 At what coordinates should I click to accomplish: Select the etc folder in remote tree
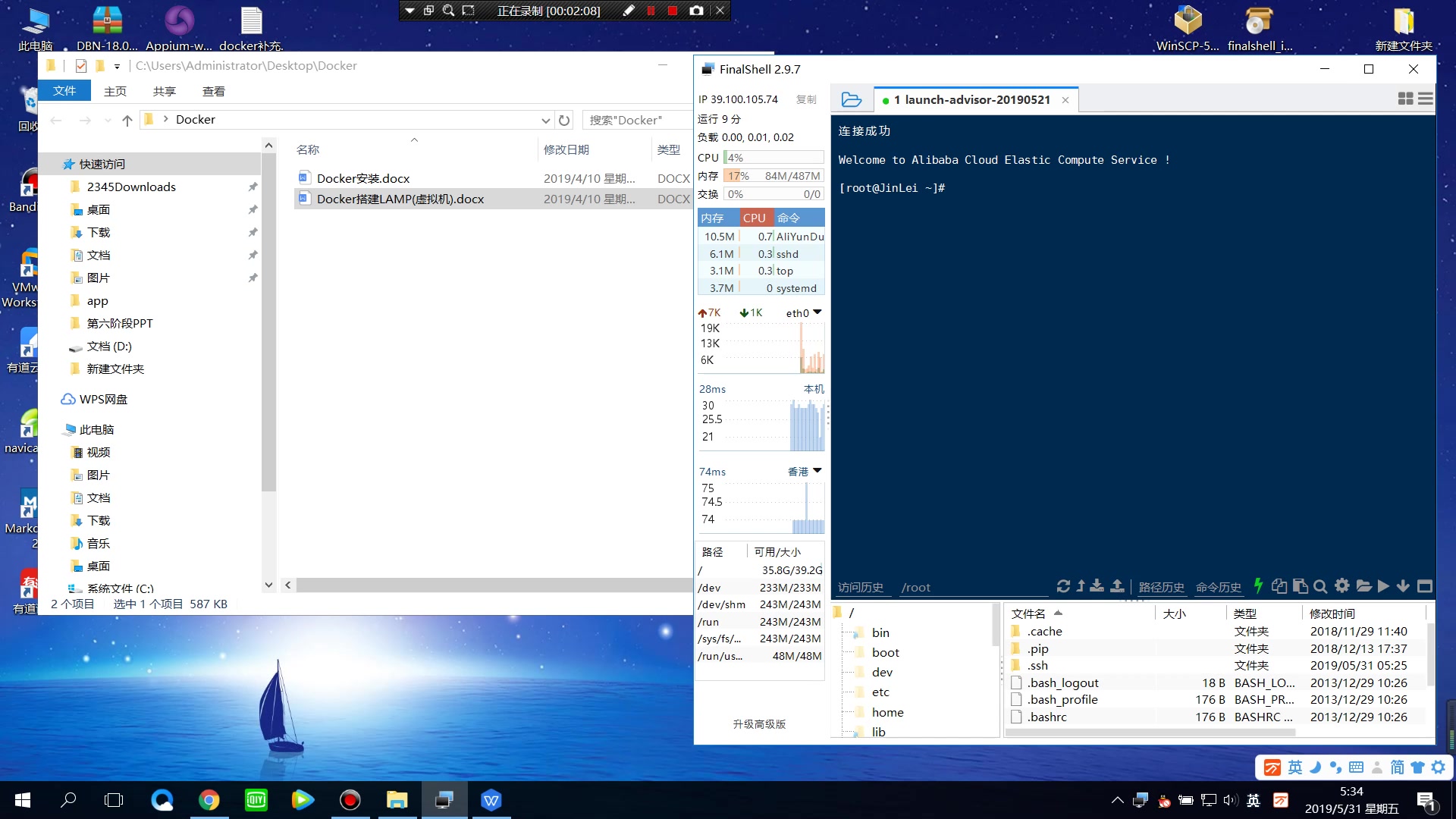880,692
